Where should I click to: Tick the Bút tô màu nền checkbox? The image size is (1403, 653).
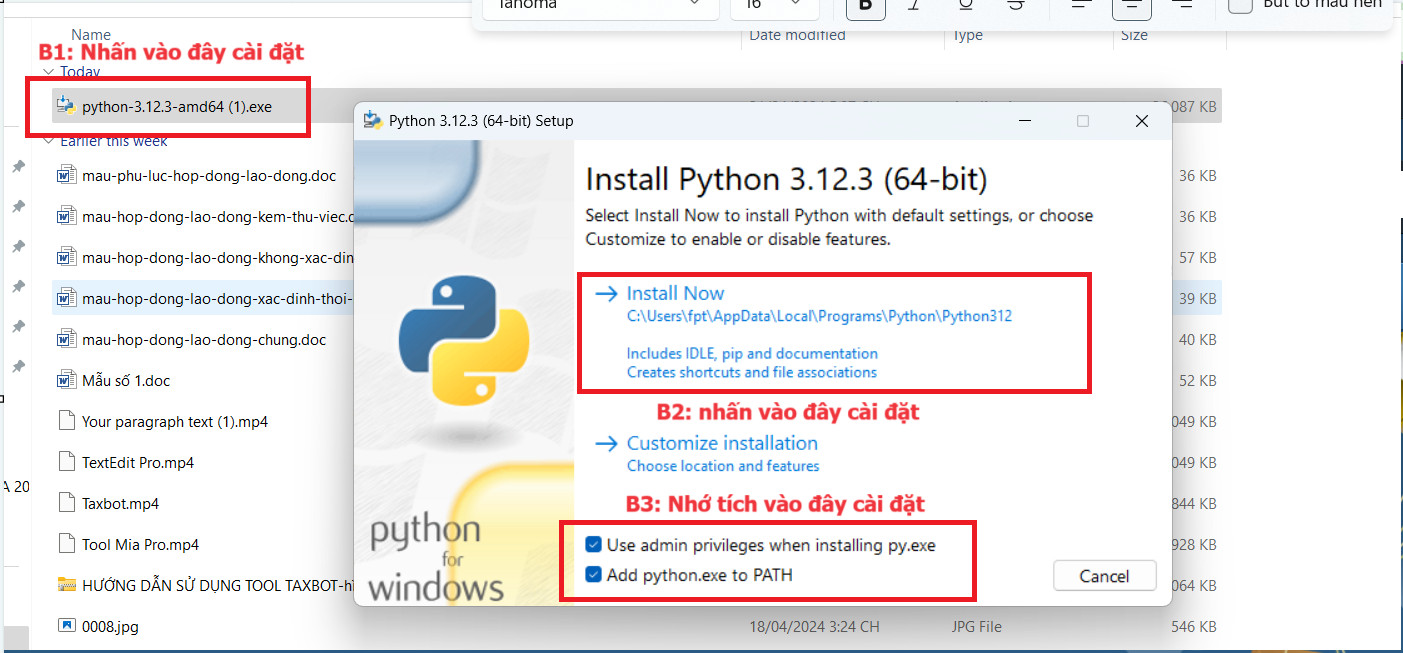click(1240, 4)
